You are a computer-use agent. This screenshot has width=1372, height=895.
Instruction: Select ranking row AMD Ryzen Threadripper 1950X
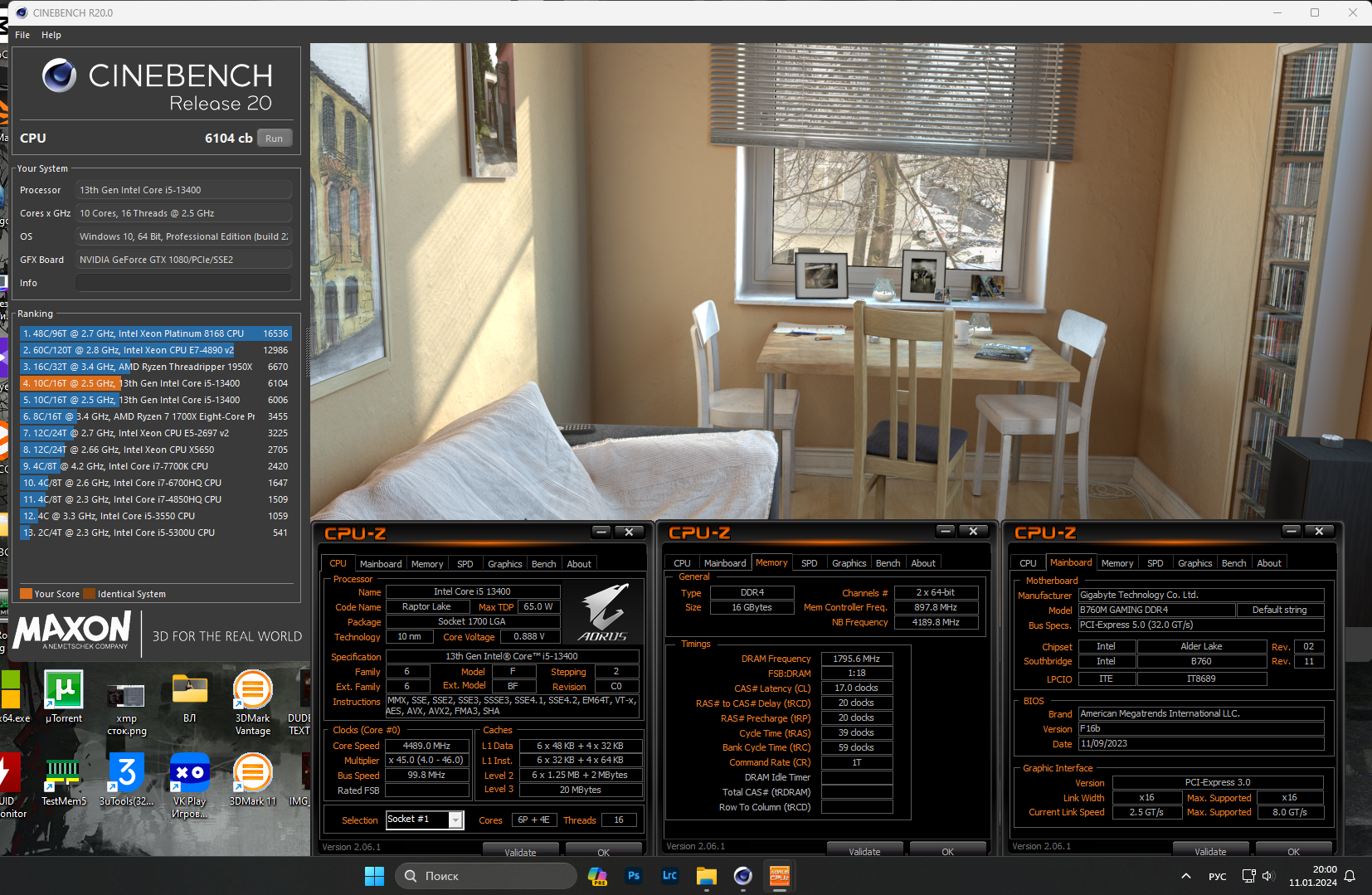click(x=155, y=367)
